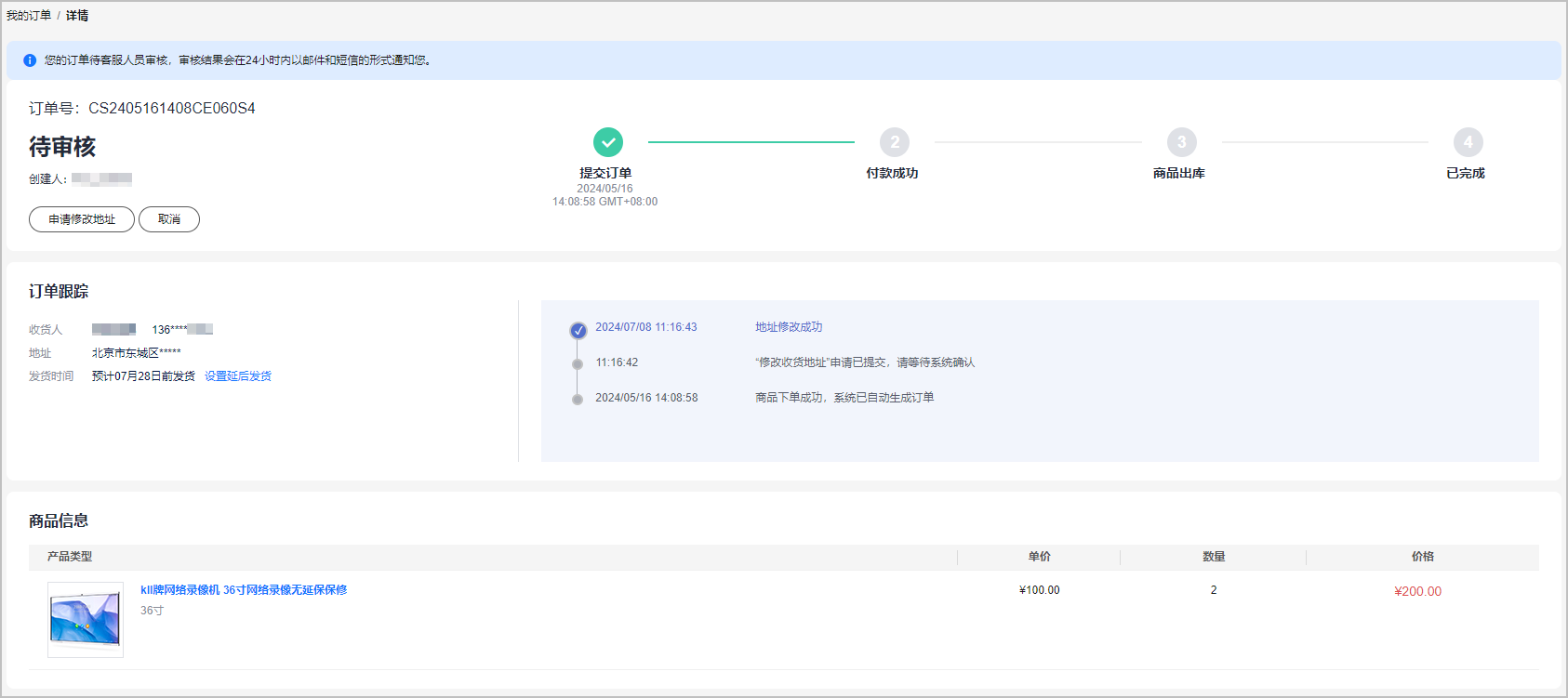This screenshot has height=698, width=1568.
Task: Go back to 我的订单 breadcrumb
Action: (29, 16)
